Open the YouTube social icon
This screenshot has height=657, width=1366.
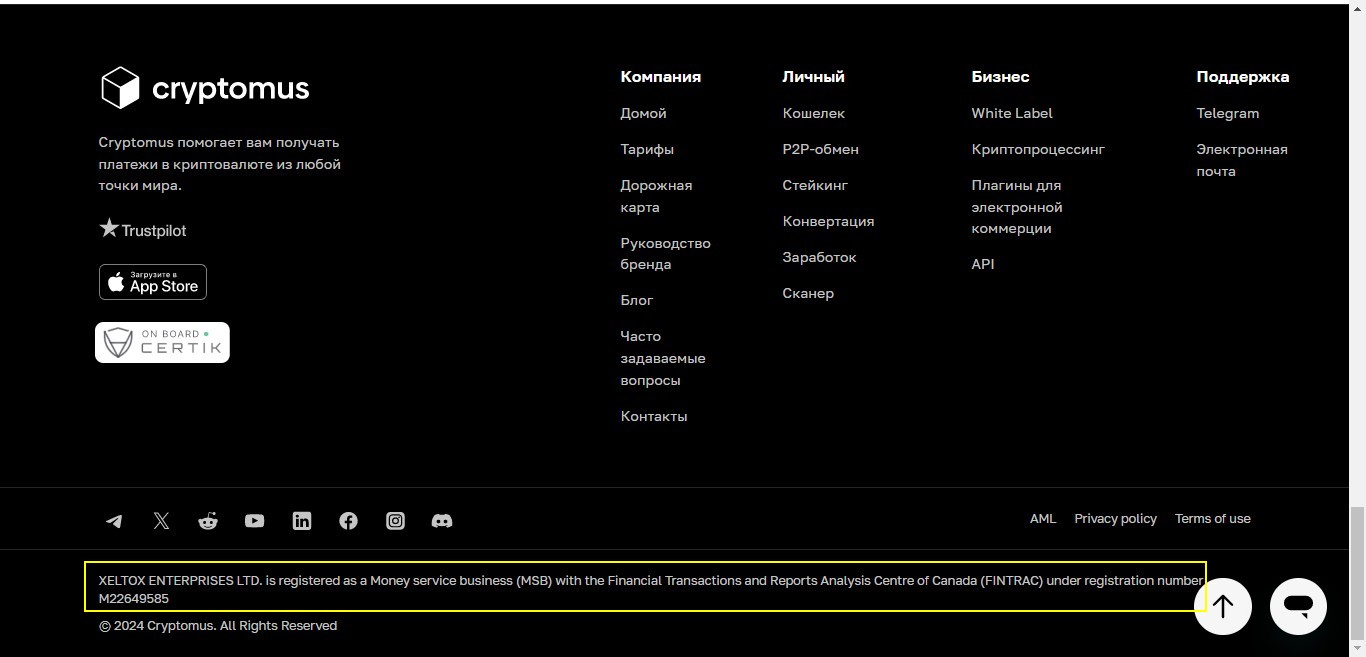(x=255, y=521)
